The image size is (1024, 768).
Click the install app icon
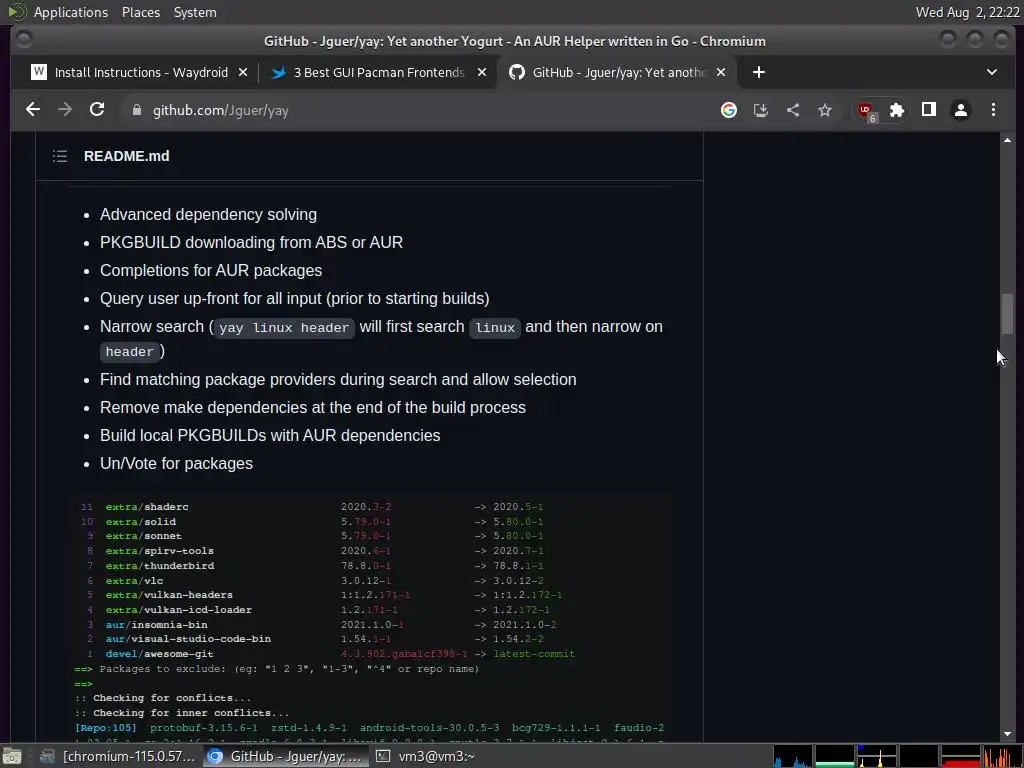pyautogui.click(x=761, y=110)
